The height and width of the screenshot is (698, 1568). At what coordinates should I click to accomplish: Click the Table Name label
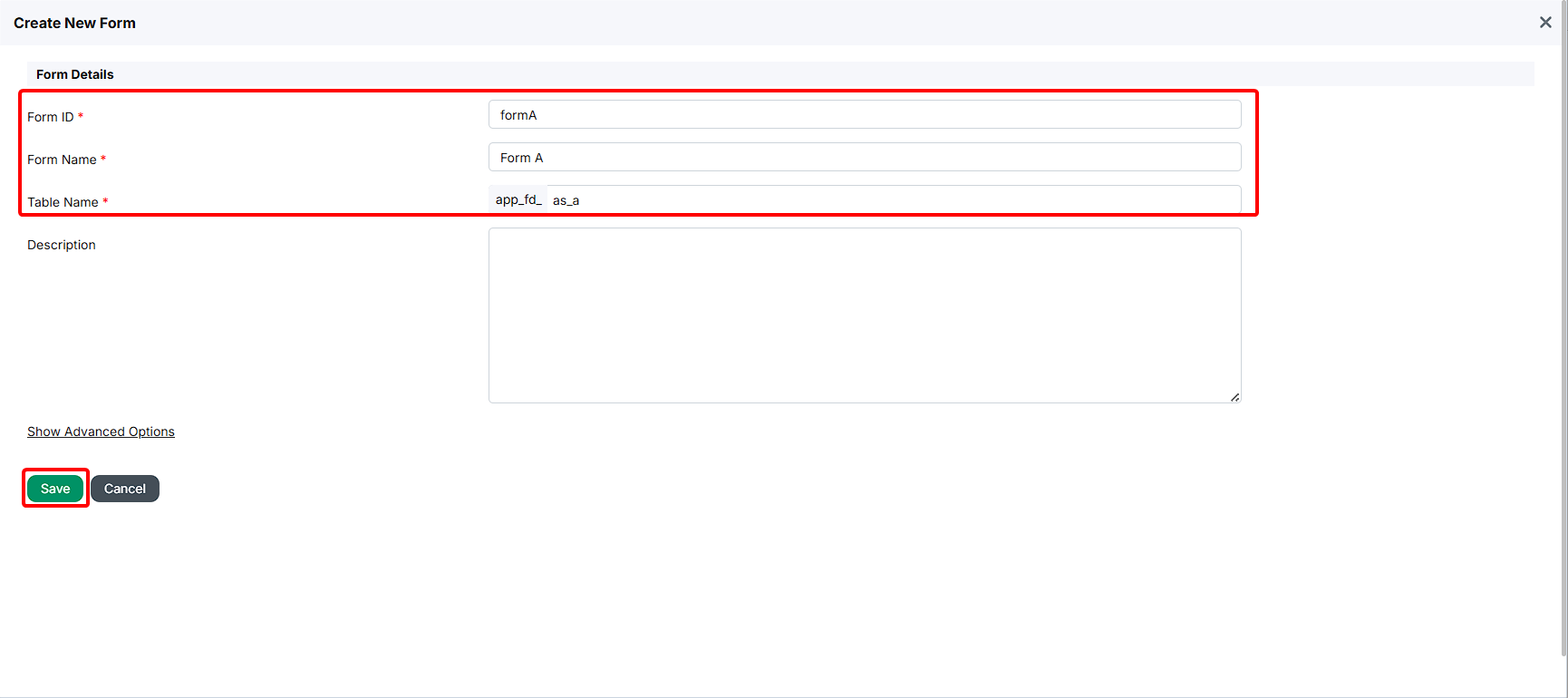(63, 202)
